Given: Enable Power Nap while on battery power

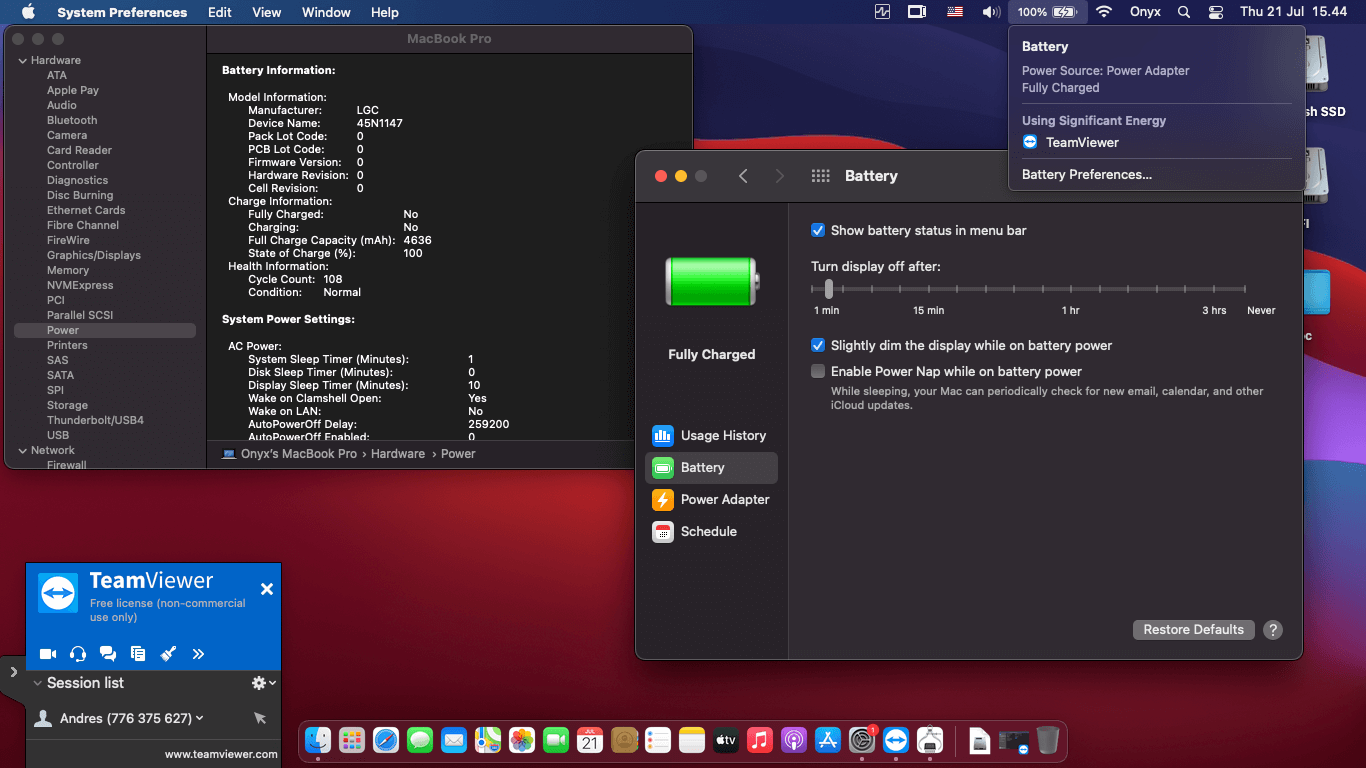Looking at the screenshot, I should tap(818, 371).
